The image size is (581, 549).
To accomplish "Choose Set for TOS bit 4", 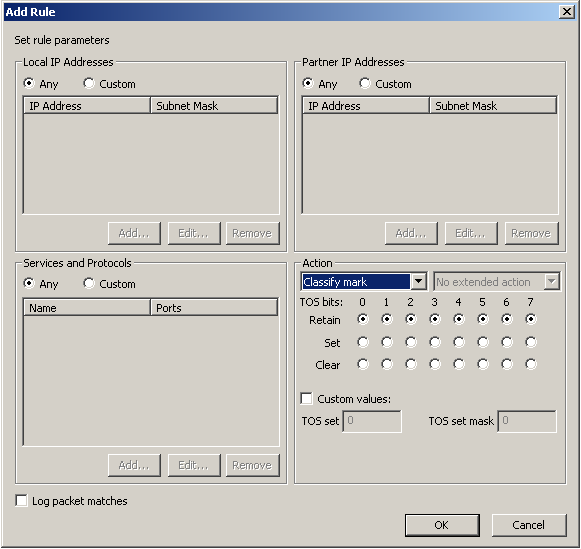I will tap(459, 342).
